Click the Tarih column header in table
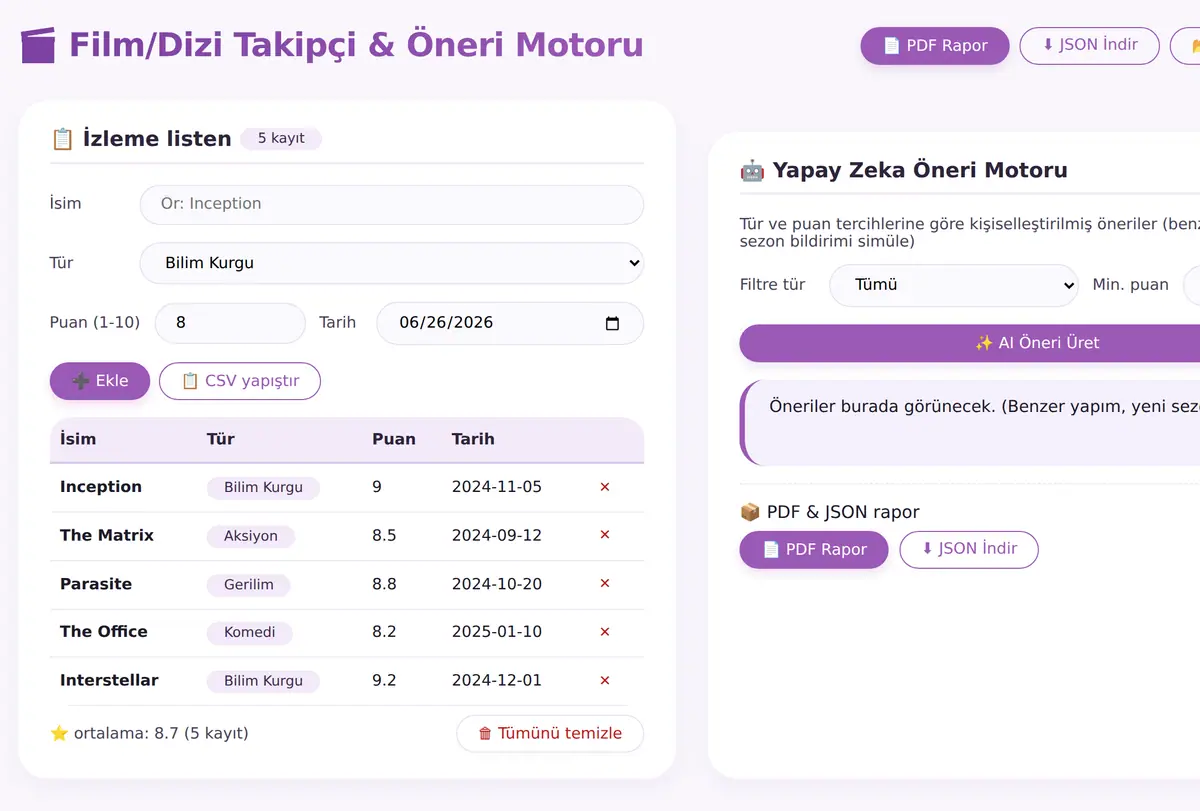Image resolution: width=1200 pixels, height=811 pixels. (473, 439)
